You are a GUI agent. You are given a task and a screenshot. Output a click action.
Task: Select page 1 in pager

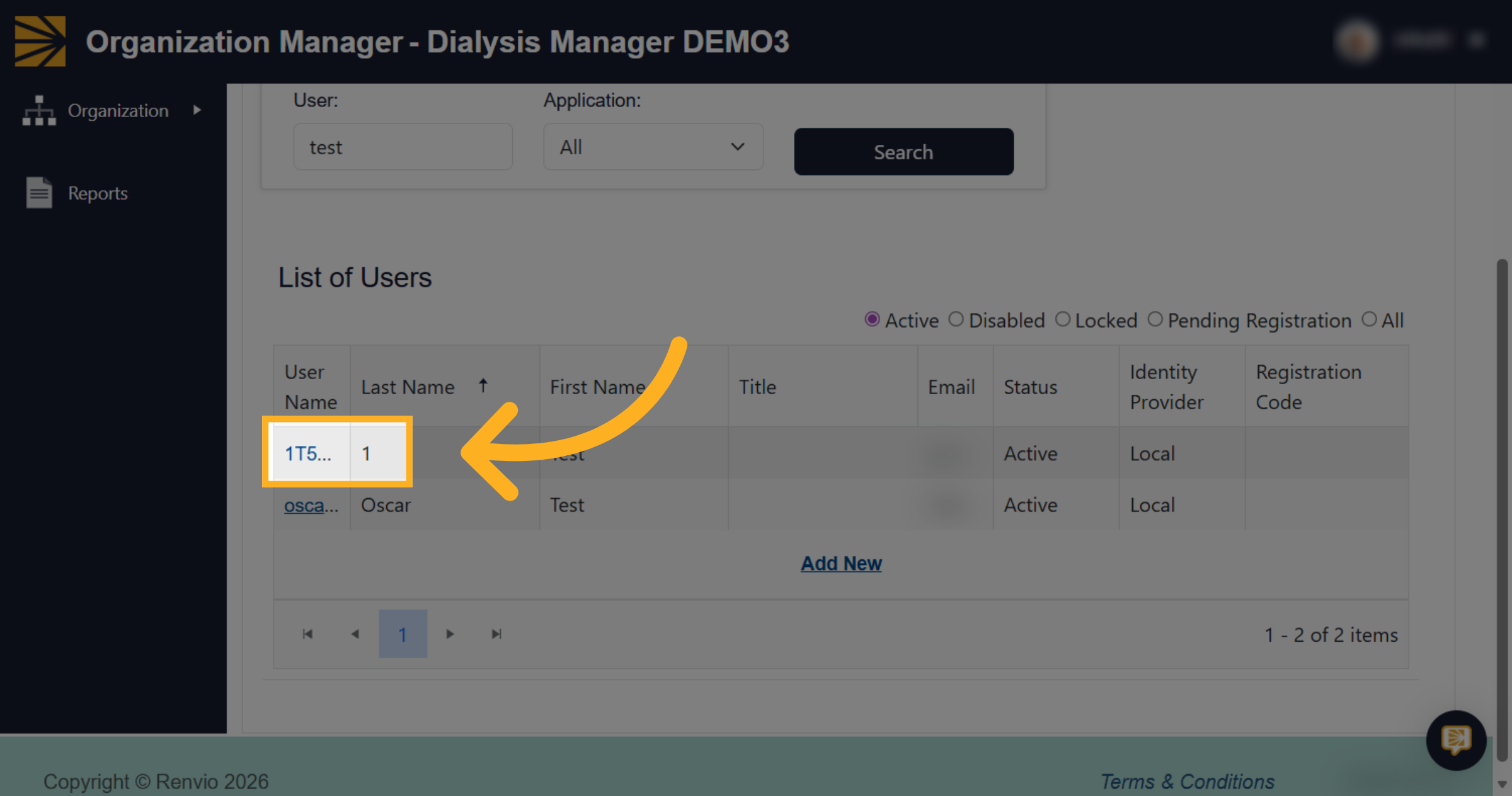point(403,634)
